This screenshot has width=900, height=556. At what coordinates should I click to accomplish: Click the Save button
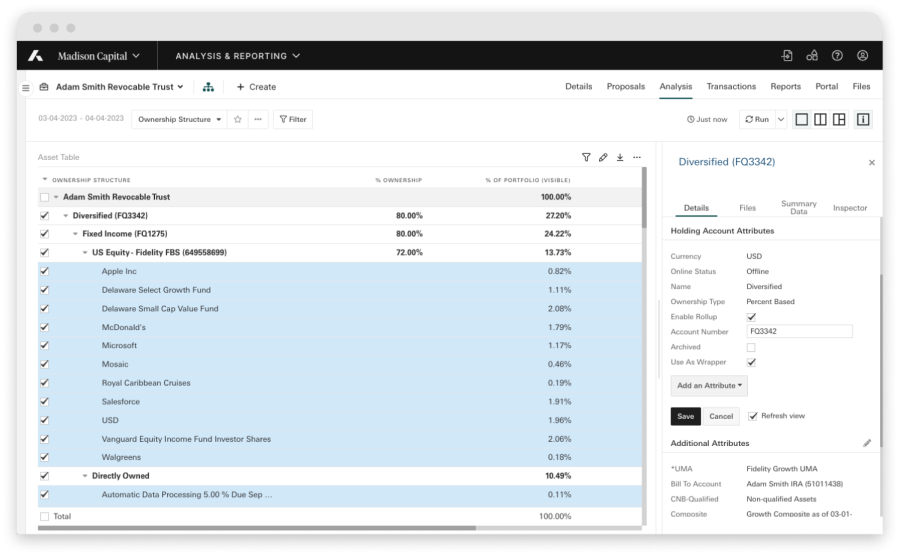(685, 416)
